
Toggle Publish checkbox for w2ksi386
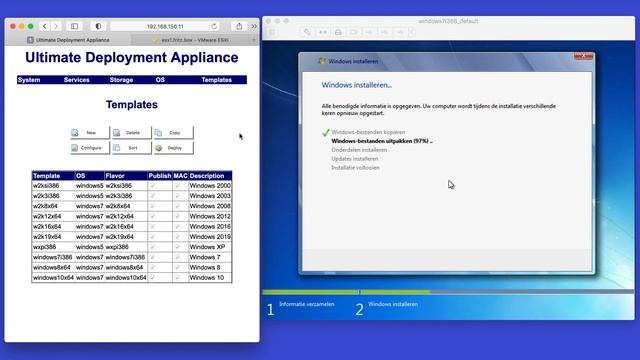coord(153,186)
